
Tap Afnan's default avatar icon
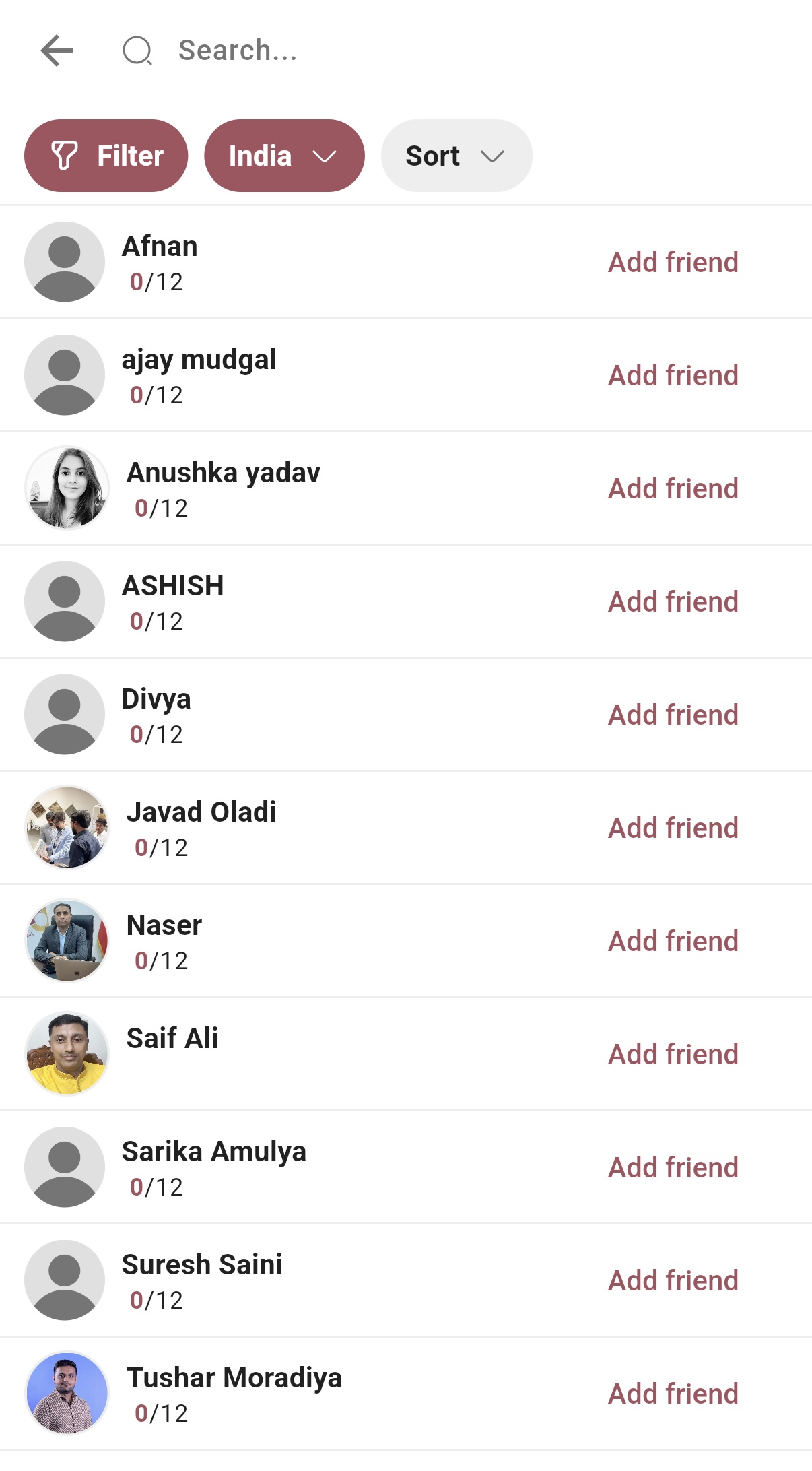[x=65, y=262]
